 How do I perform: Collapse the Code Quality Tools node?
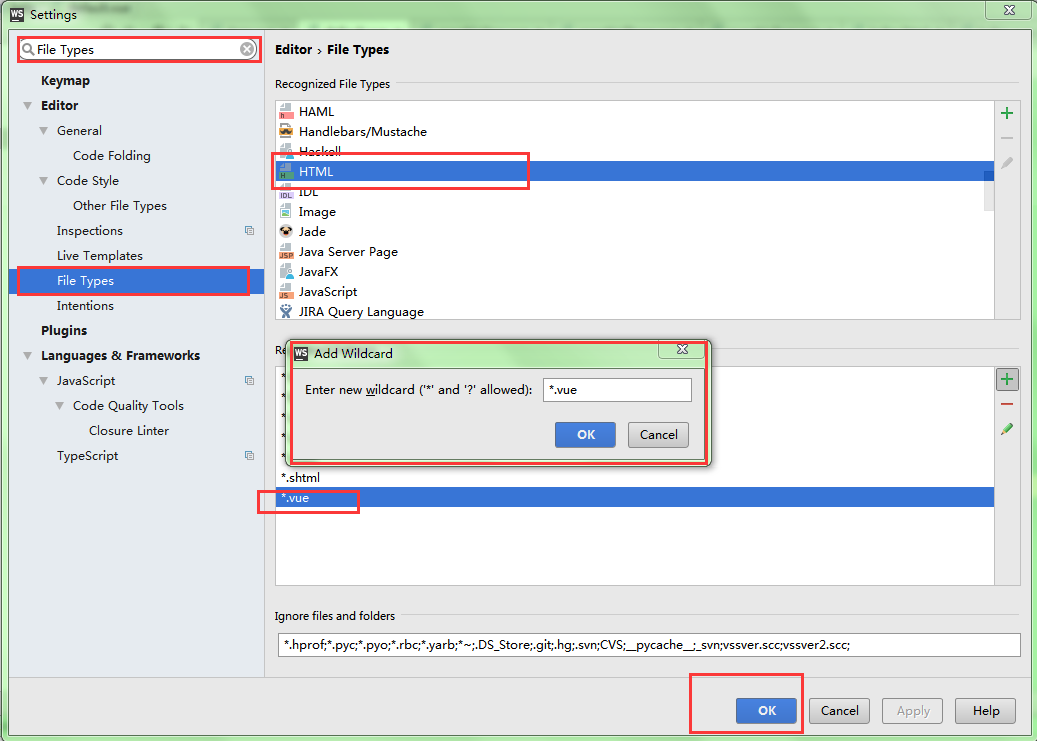[x=60, y=406]
